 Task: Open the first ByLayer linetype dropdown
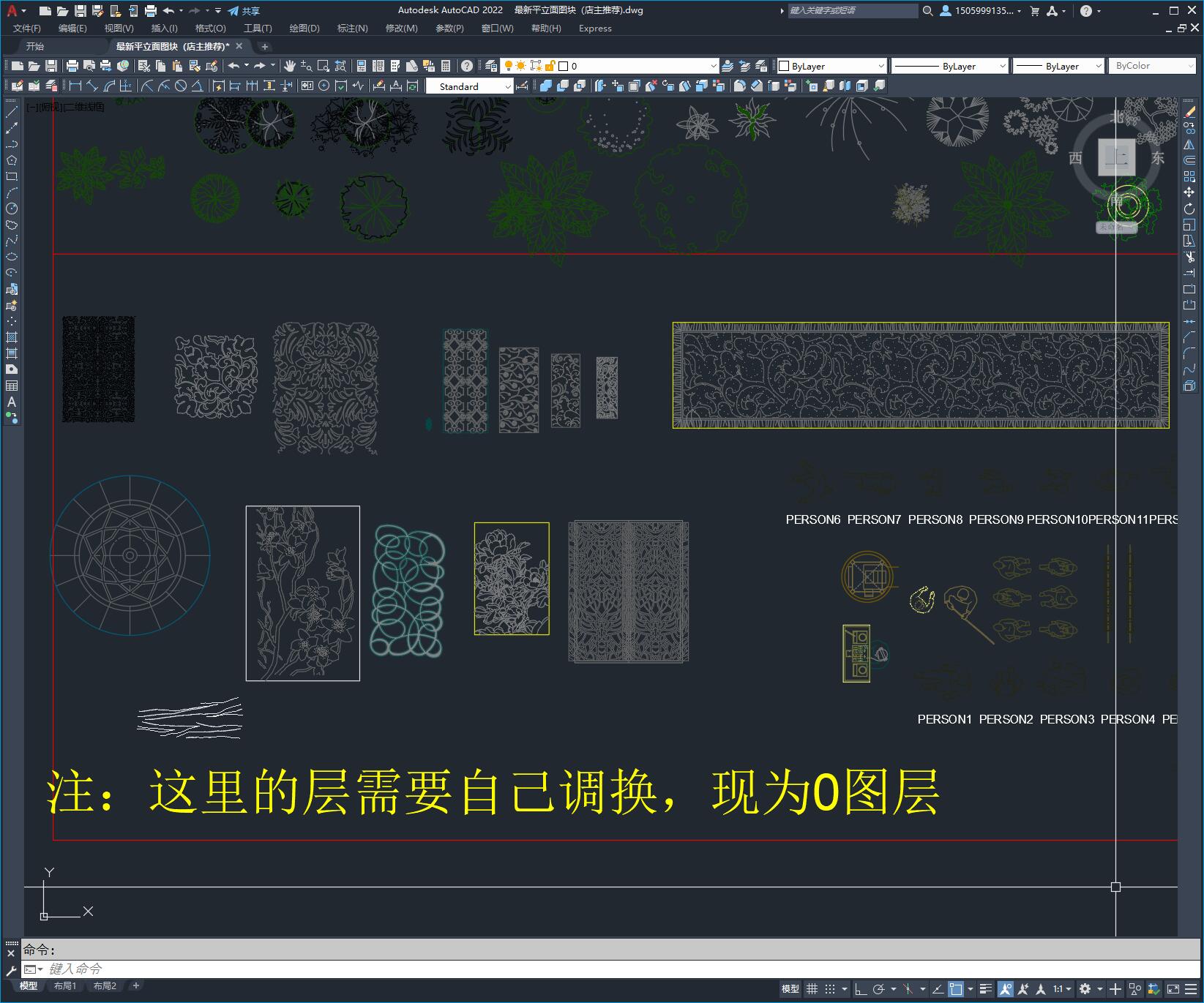coord(950,66)
